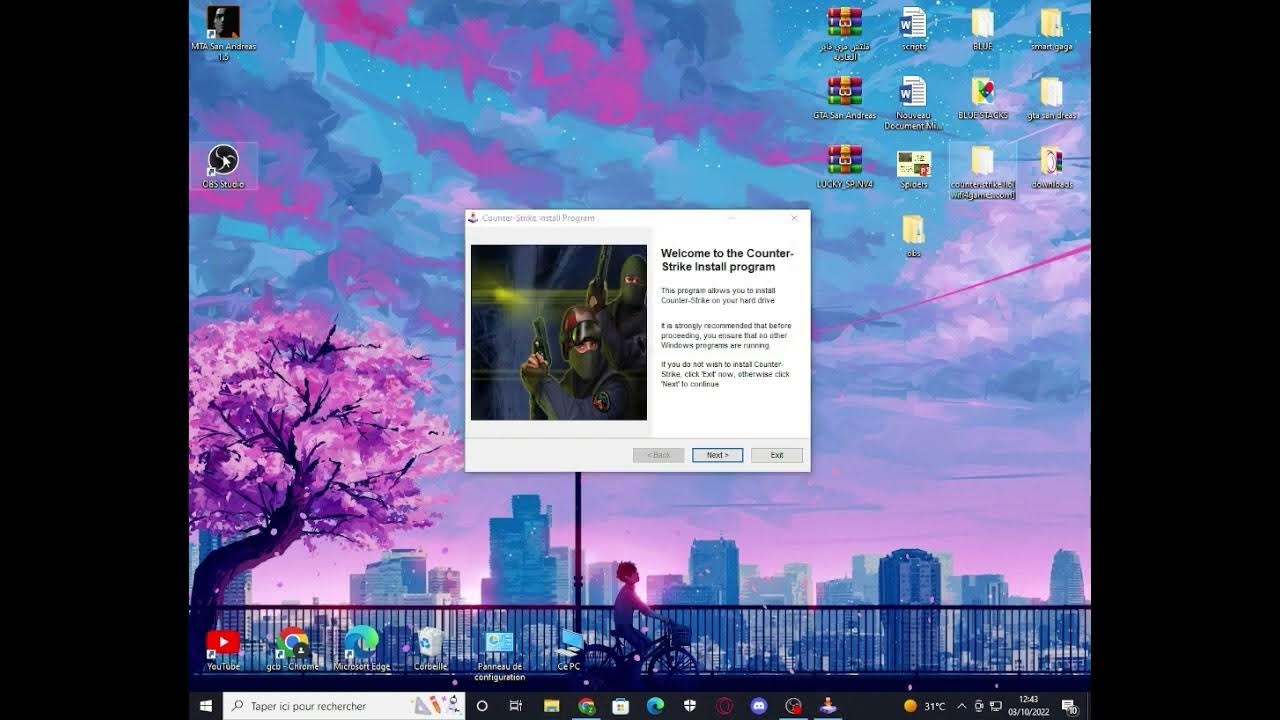Open File Explorer from the taskbar
Viewport: 1280px width, 720px height.
coord(551,706)
